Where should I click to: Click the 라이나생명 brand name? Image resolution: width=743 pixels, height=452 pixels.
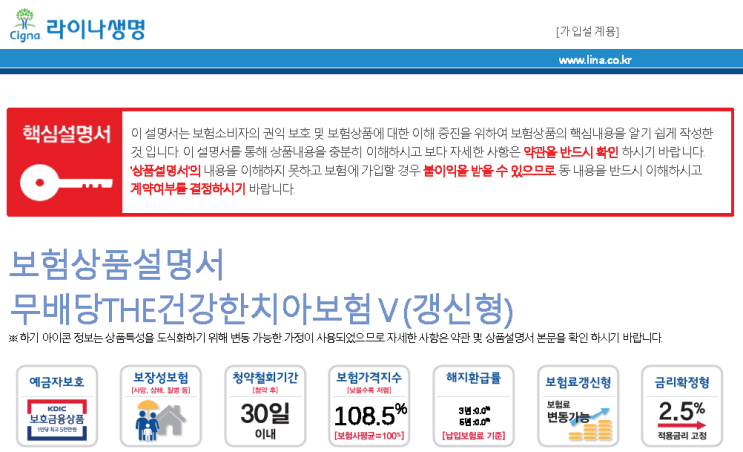pyautogui.click(x=95, y=29)
